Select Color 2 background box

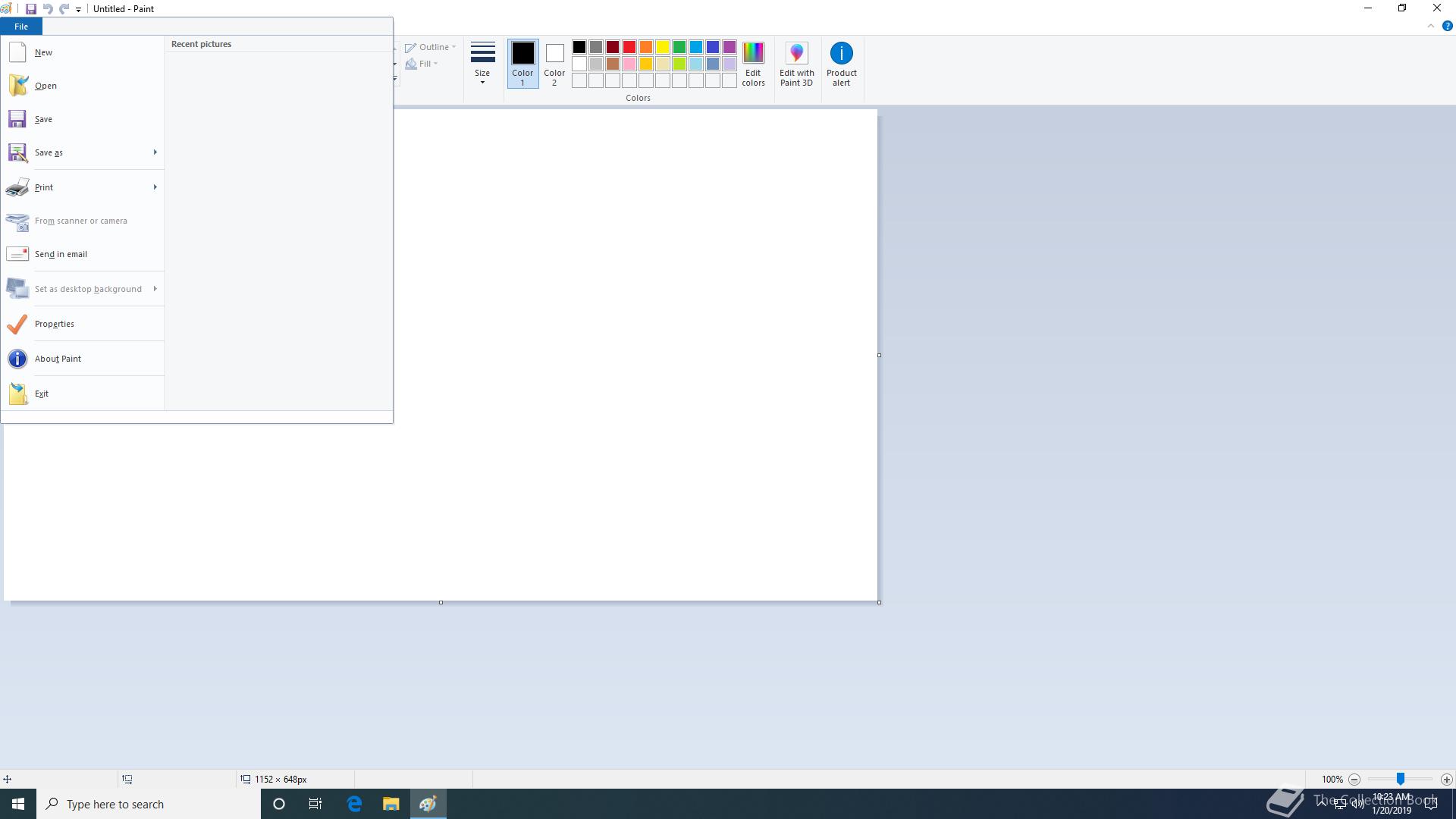click(x=554, y=64)
